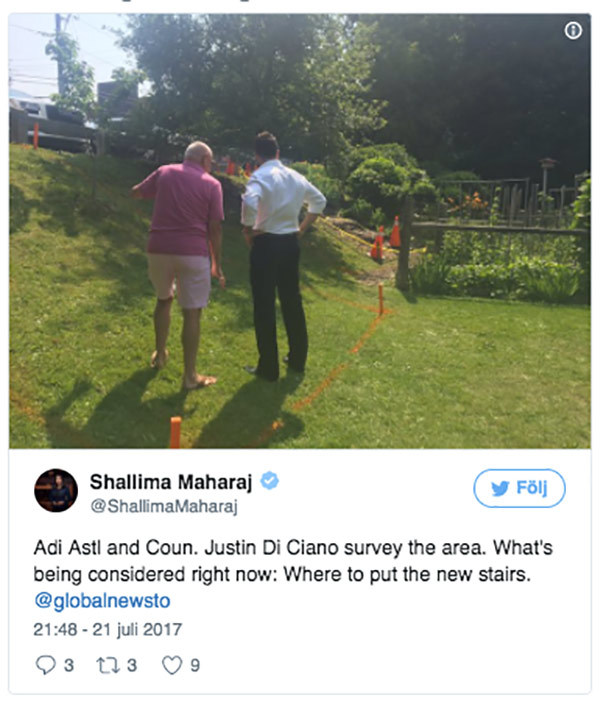This screenshot has height=701, width=600.
Task: Open Shallima Maharaj's profile avatar
Action: pyautogui.click(x=56, y=490)
